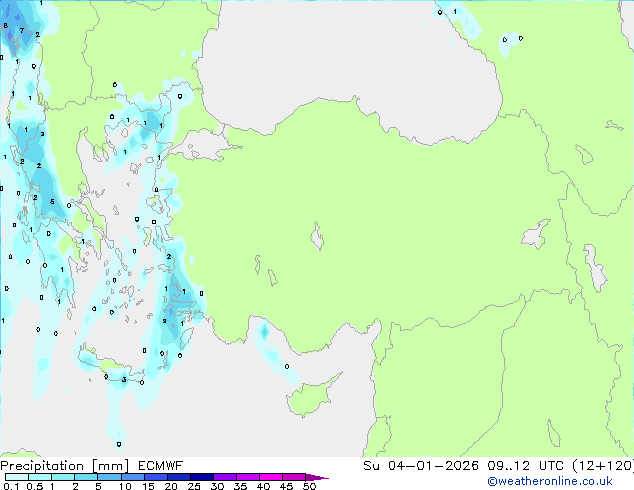Click the dark navy 20–25 mm swatch
The height and width of the screenshot is (490, 634).
(182, 477)
